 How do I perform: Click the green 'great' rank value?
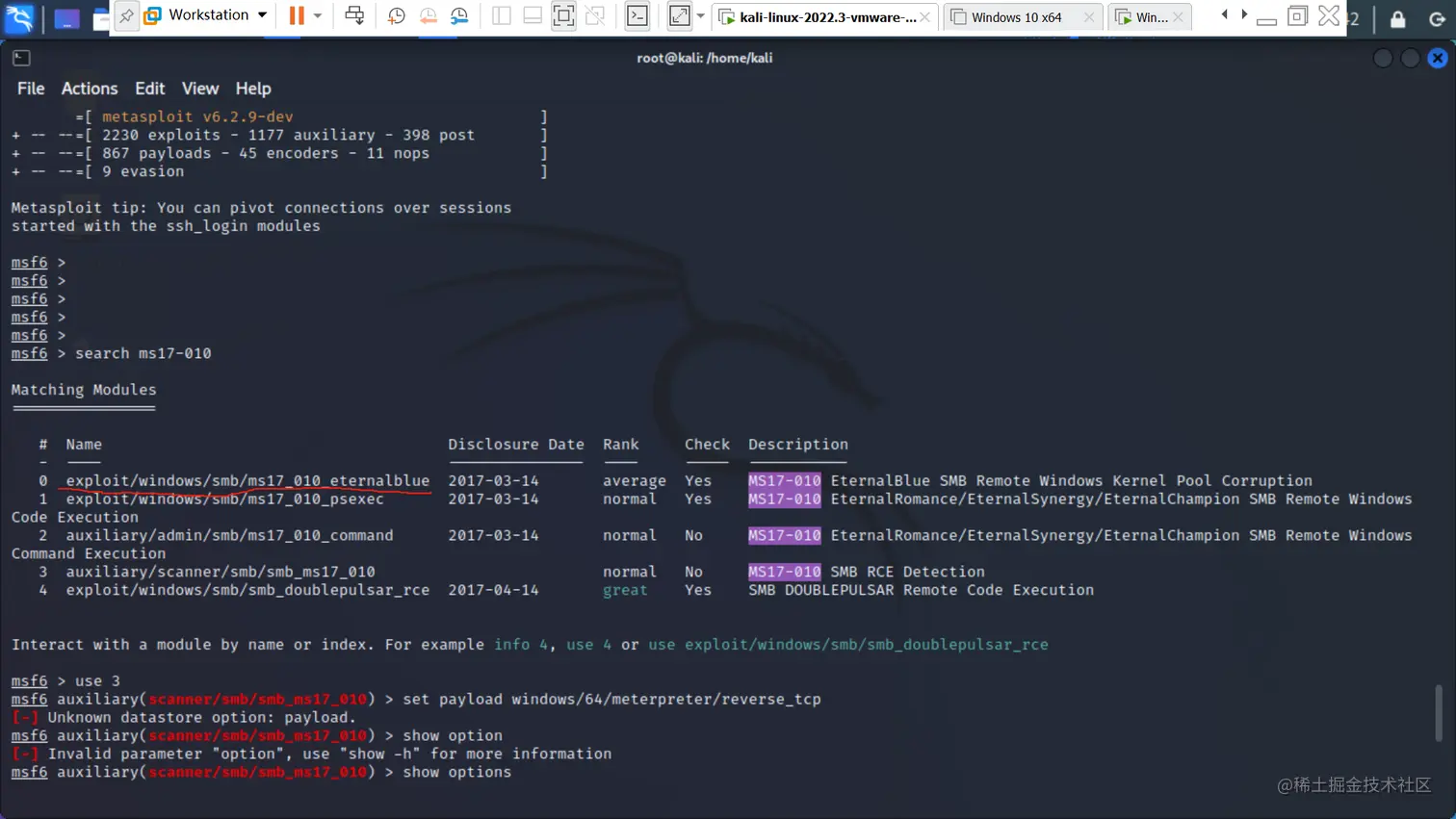(x=625, y=591)
